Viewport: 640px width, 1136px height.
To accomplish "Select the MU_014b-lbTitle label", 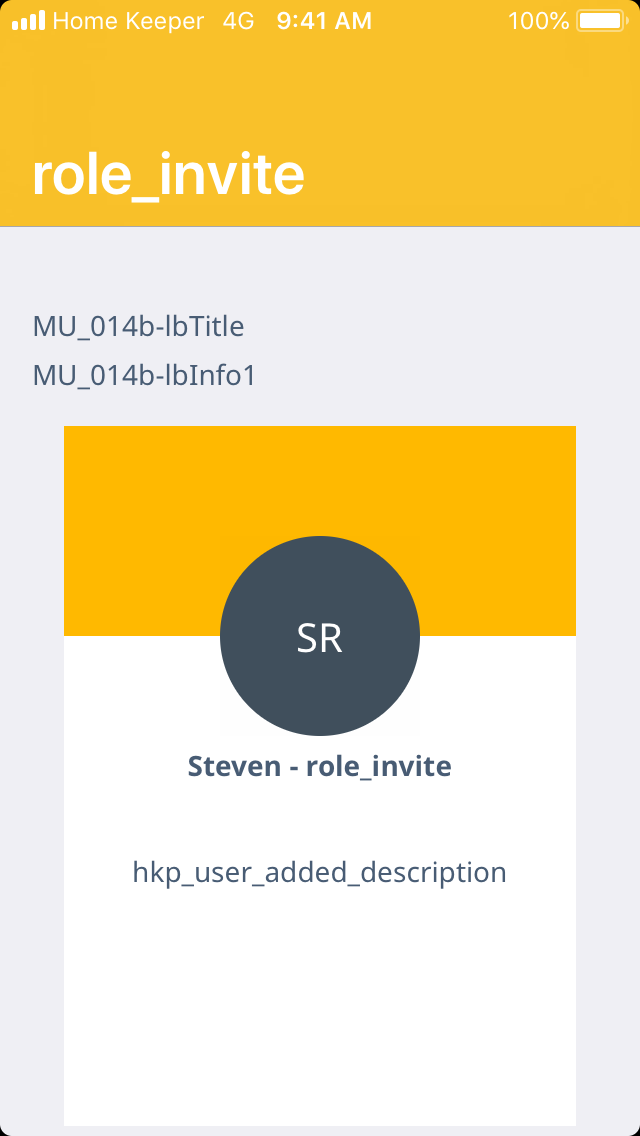I will 139,326.
